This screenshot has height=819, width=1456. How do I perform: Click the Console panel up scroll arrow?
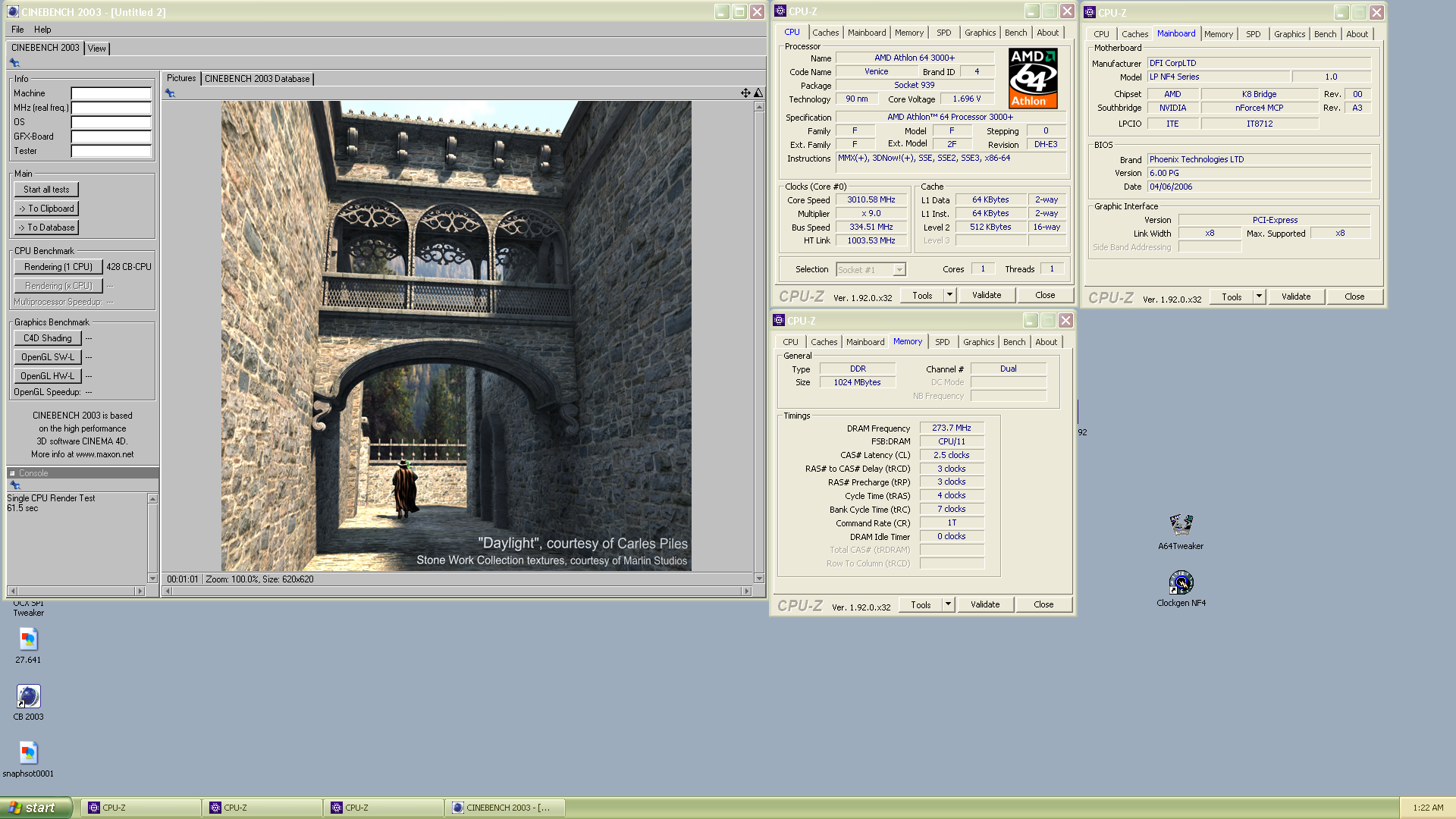pos(152,498)
